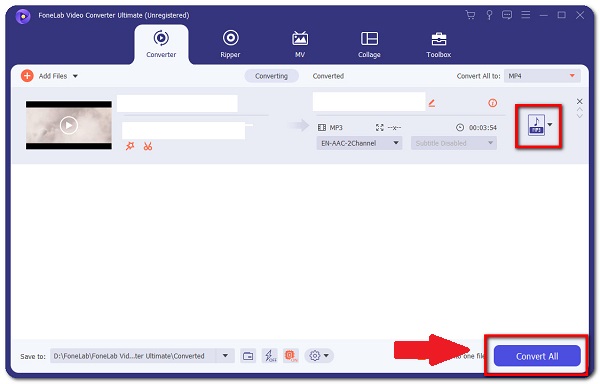
Task: Click the key register icon
Action: pos(489,15)
